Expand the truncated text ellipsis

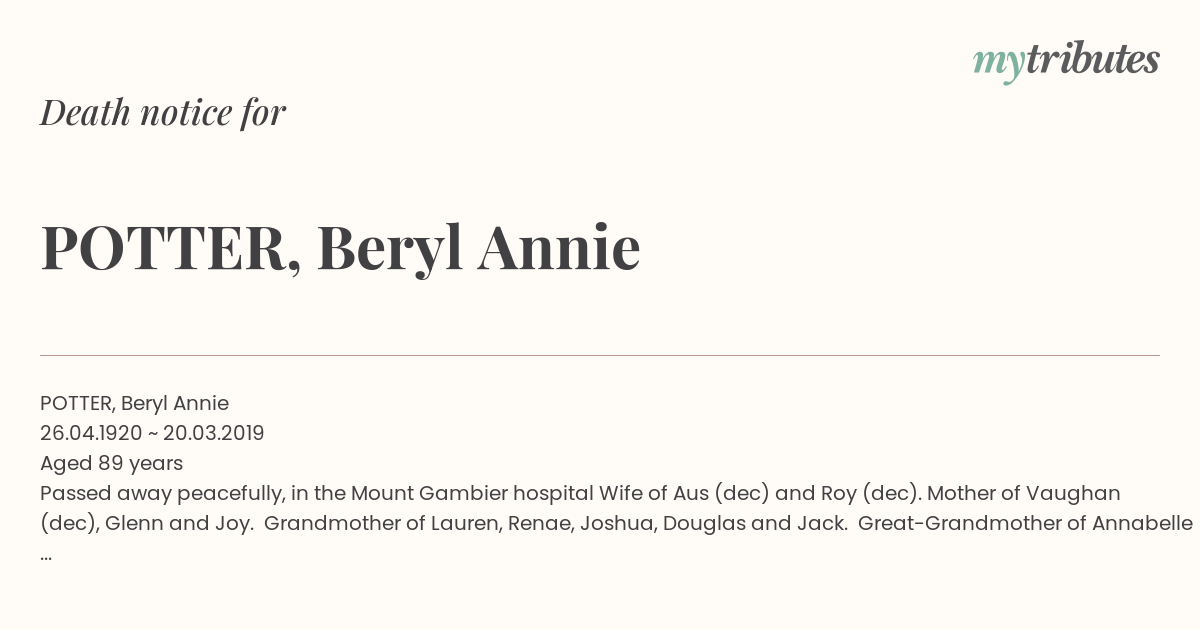coord(46,553)
